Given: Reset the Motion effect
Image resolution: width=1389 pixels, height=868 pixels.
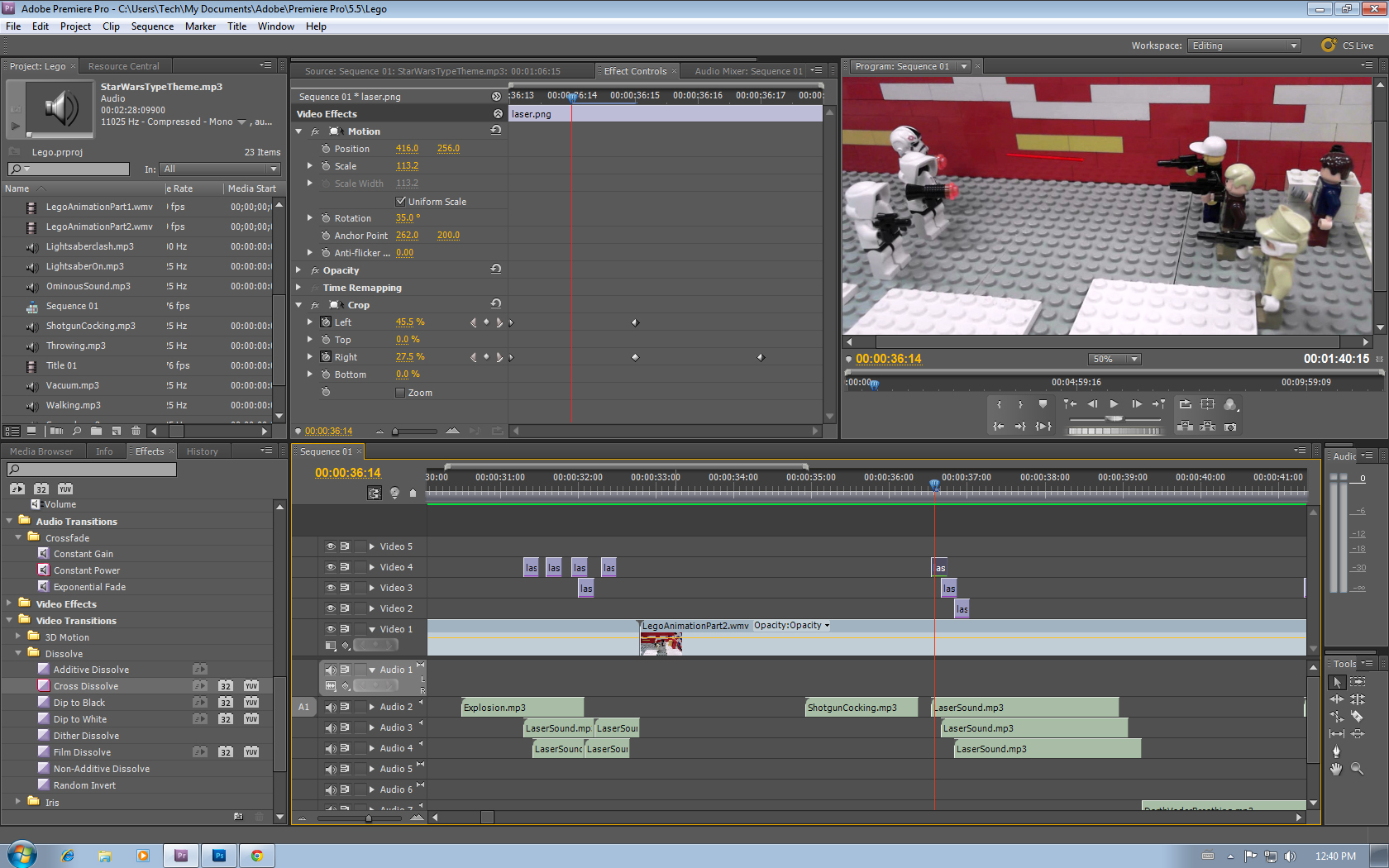Looking at the screenshot, I should [x=496, y=131].
